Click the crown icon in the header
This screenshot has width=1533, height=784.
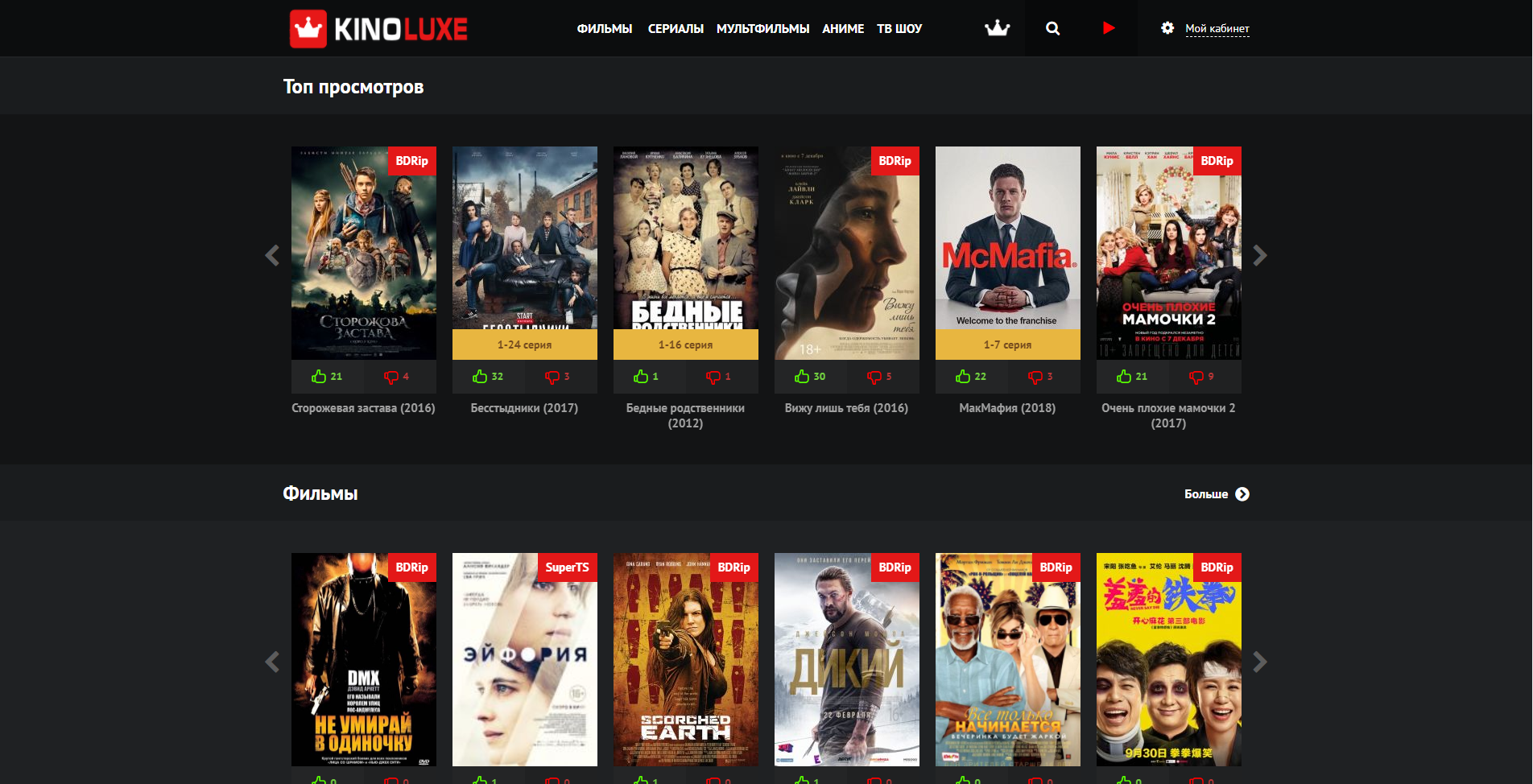tap(997, 28)
